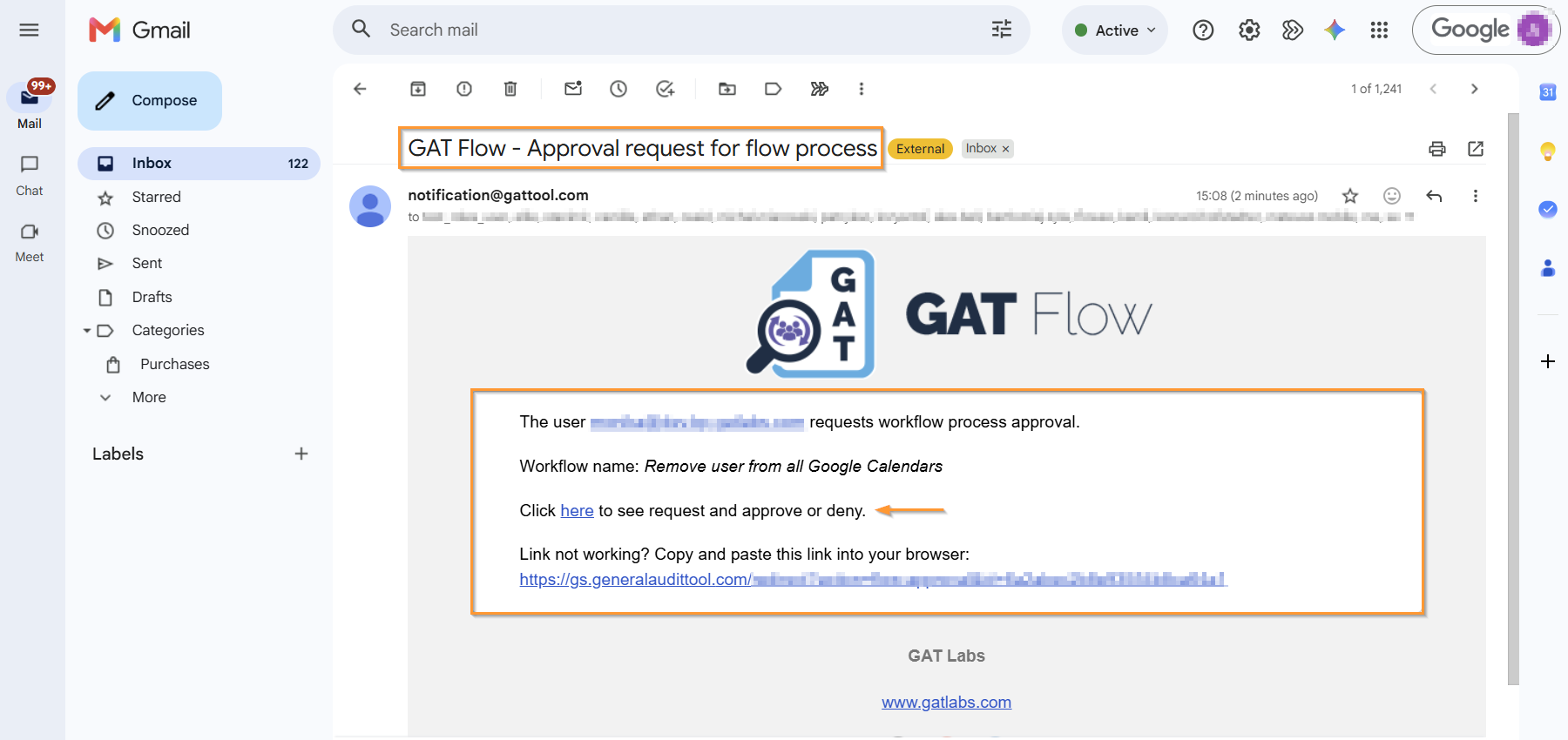The width and height of the screenshot is (1568, 740).
Task: Open the www.gatlabs.com link
Action: click(946, 703)
